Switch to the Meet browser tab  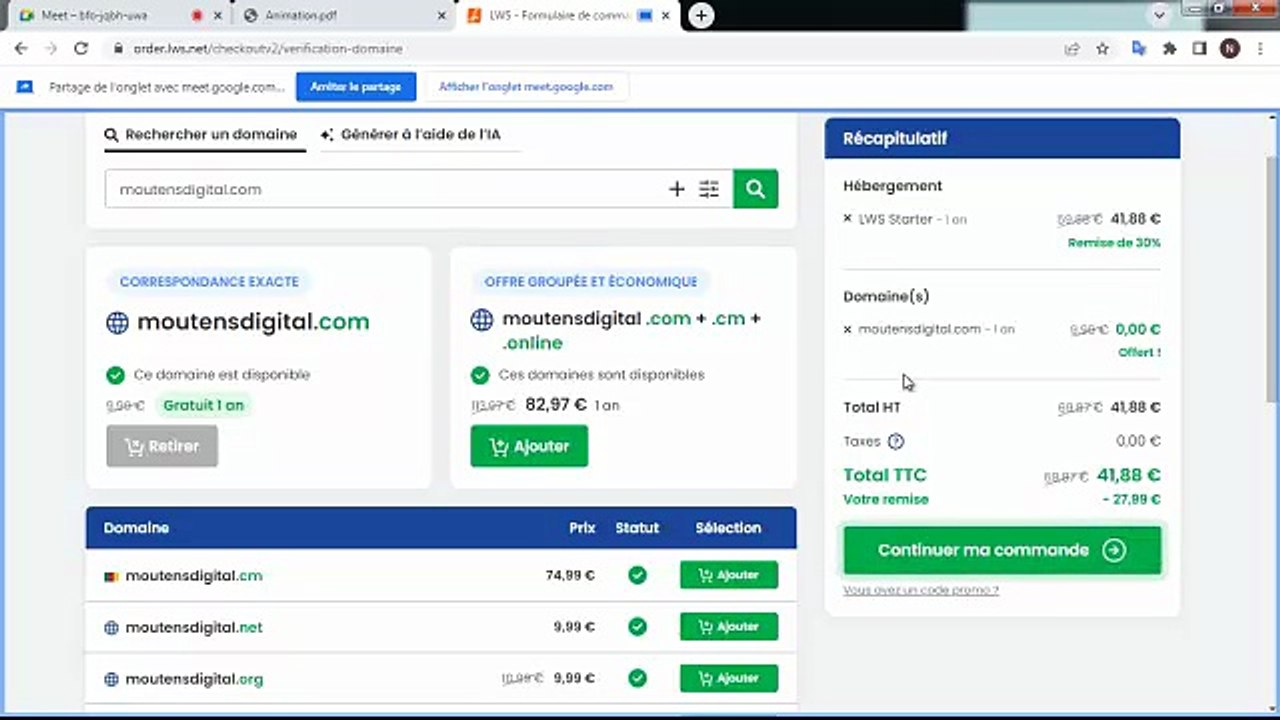tap(110, 16)
